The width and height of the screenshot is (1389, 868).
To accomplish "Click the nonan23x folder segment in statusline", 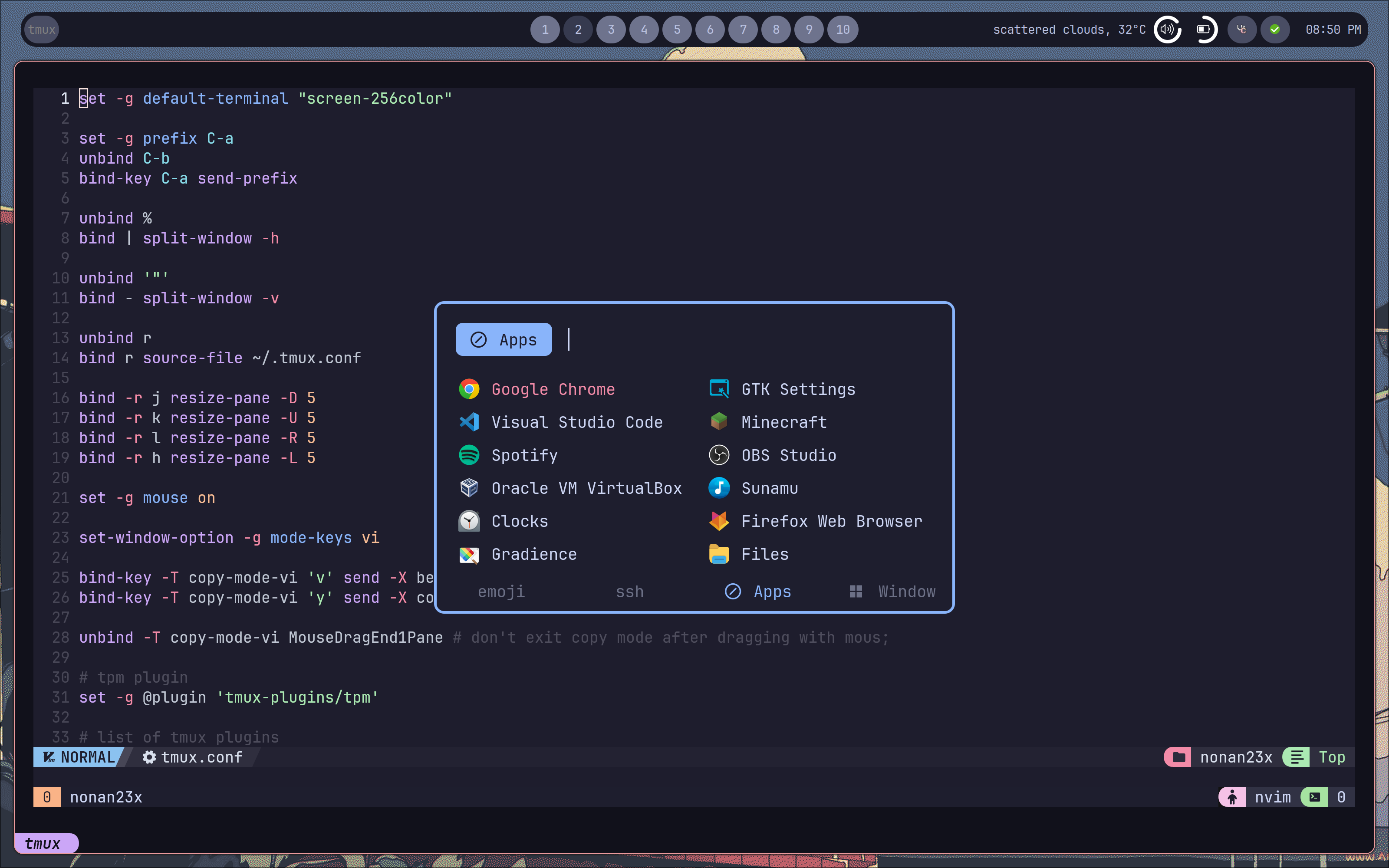I will [1218, 757].
